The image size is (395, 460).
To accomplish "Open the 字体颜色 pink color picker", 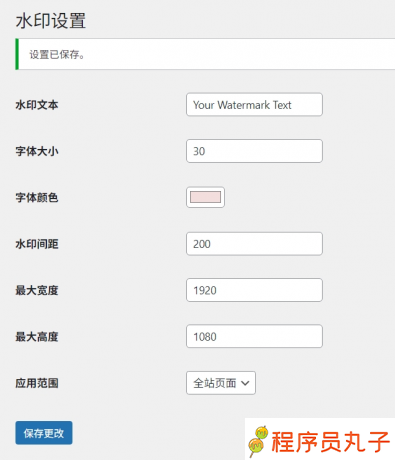I will [205, 197].
